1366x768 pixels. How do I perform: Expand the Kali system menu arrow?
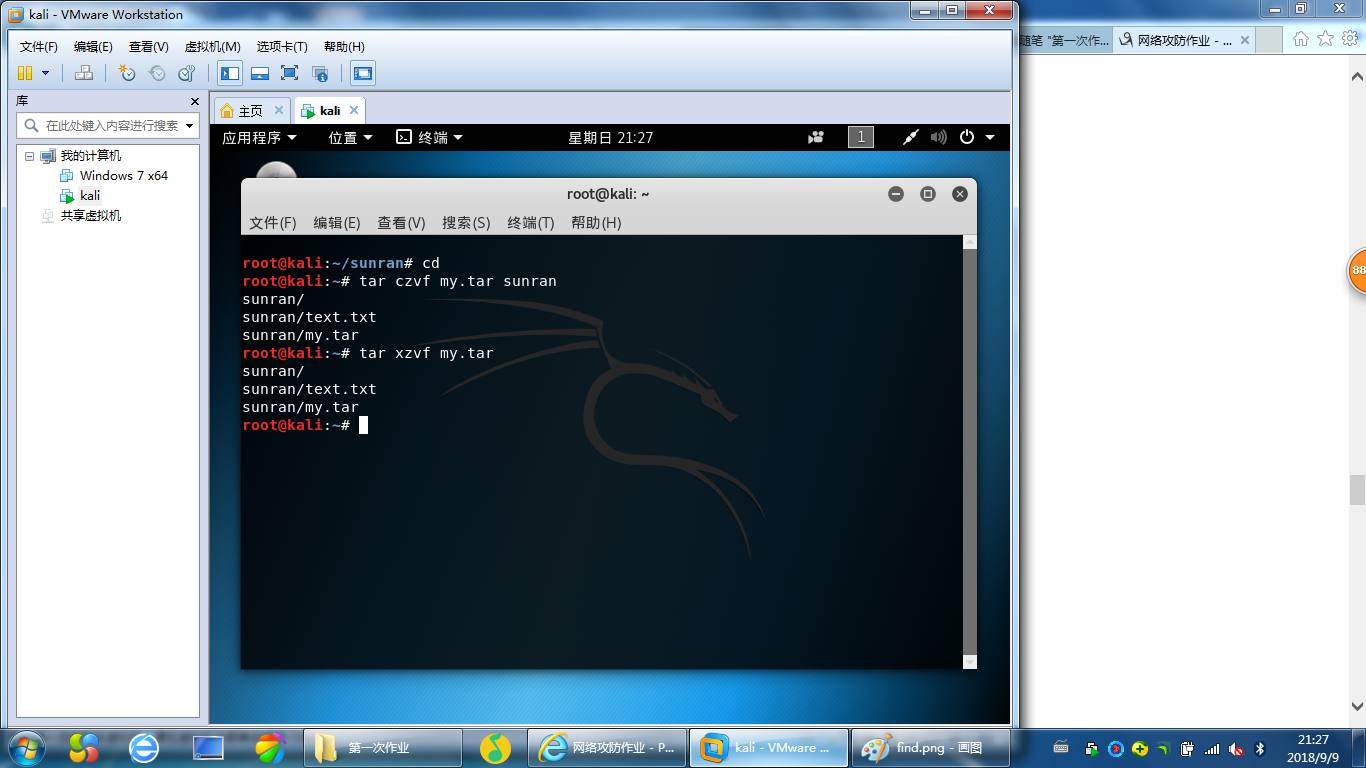[x=990, y=137]
